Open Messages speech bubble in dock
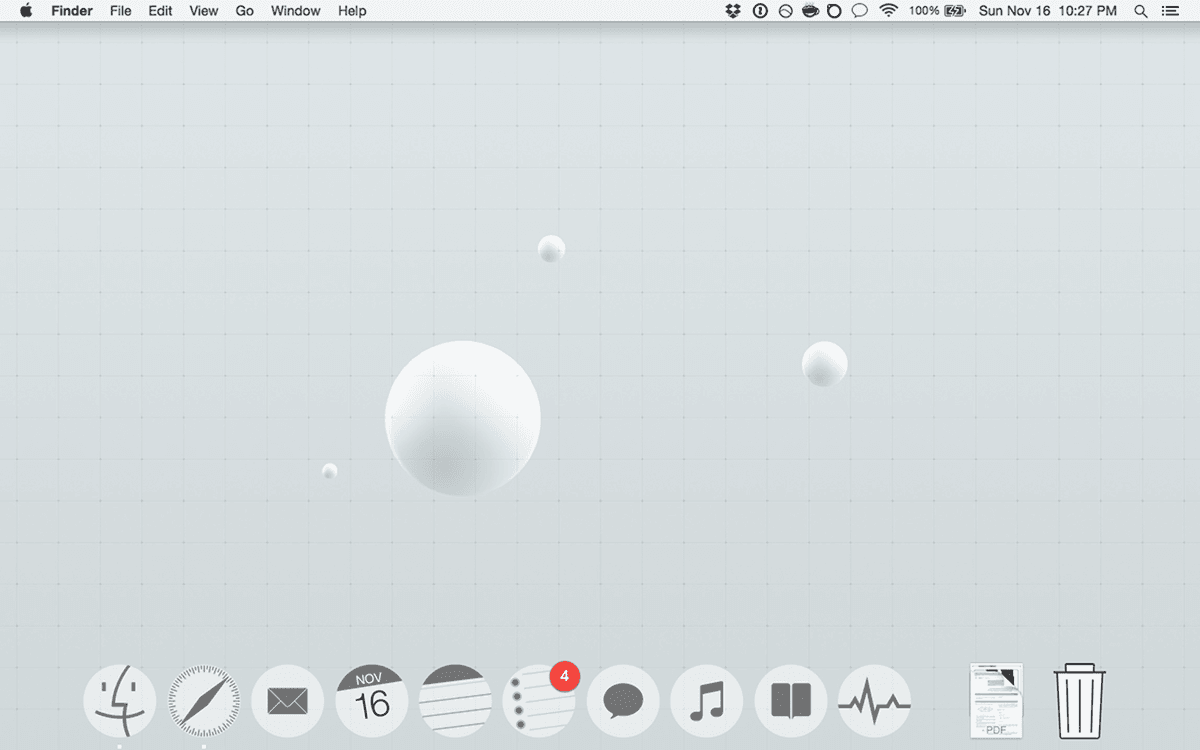This screenshot has height=750, width=1200. [623, 701]
